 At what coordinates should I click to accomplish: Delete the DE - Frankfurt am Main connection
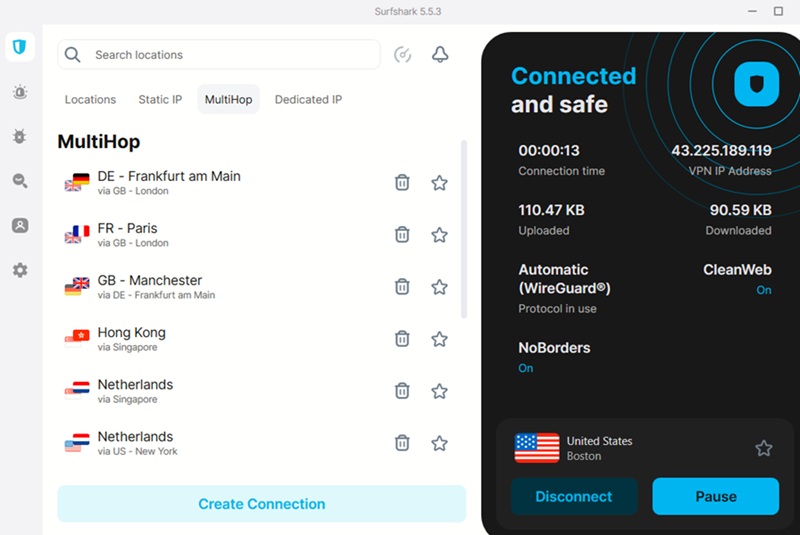(x=402, y=182)
